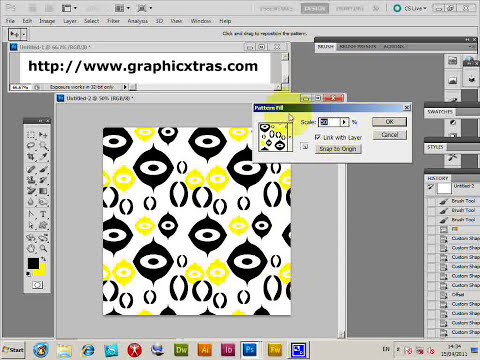Open the File menu
Viewport: 480px width, 360px height.
pyautogui.click(x=10, y=21)
